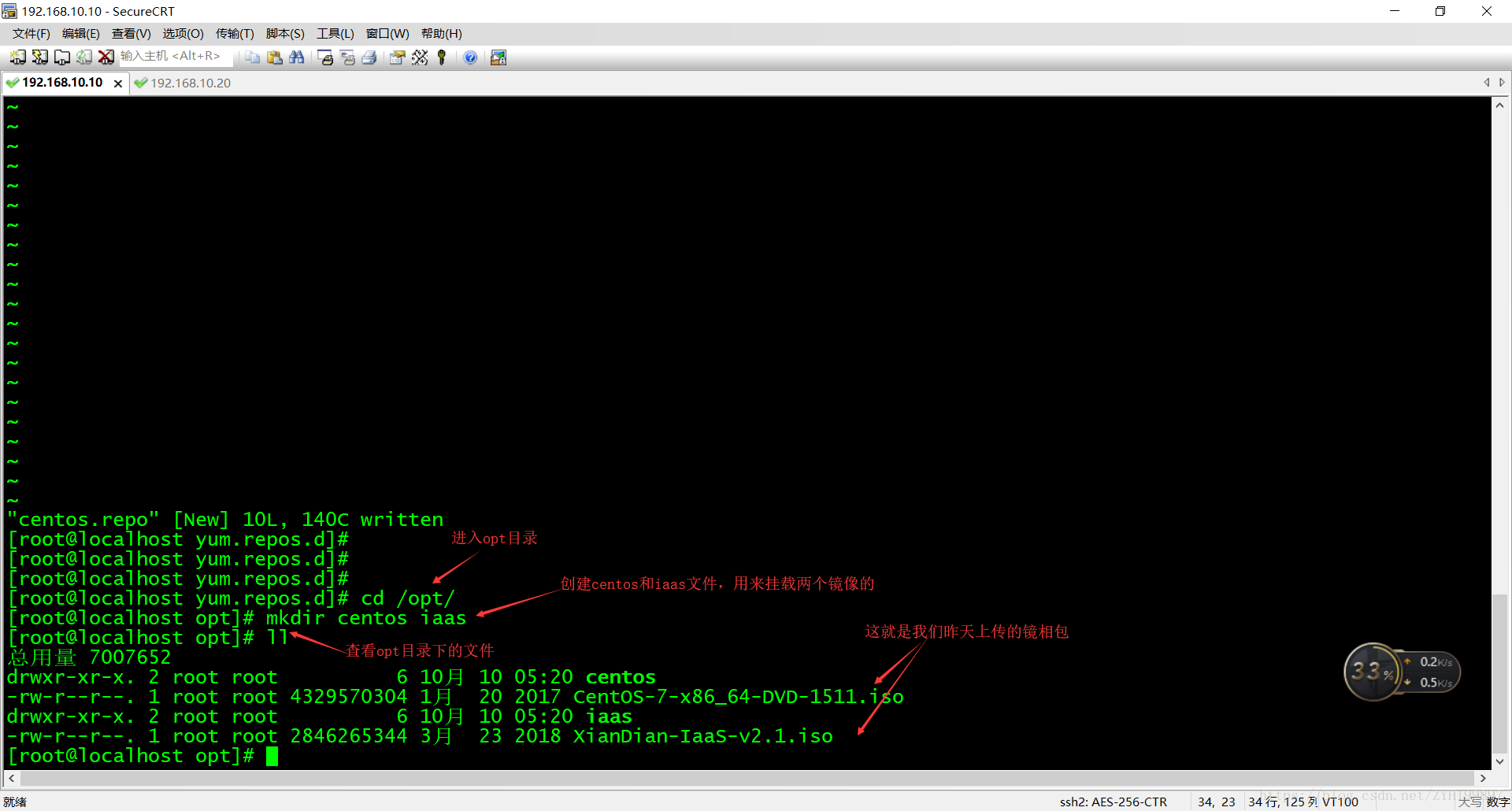Click the vertical scrollbar thumb
This screenshot has height=811, width=1512.
1500,673
